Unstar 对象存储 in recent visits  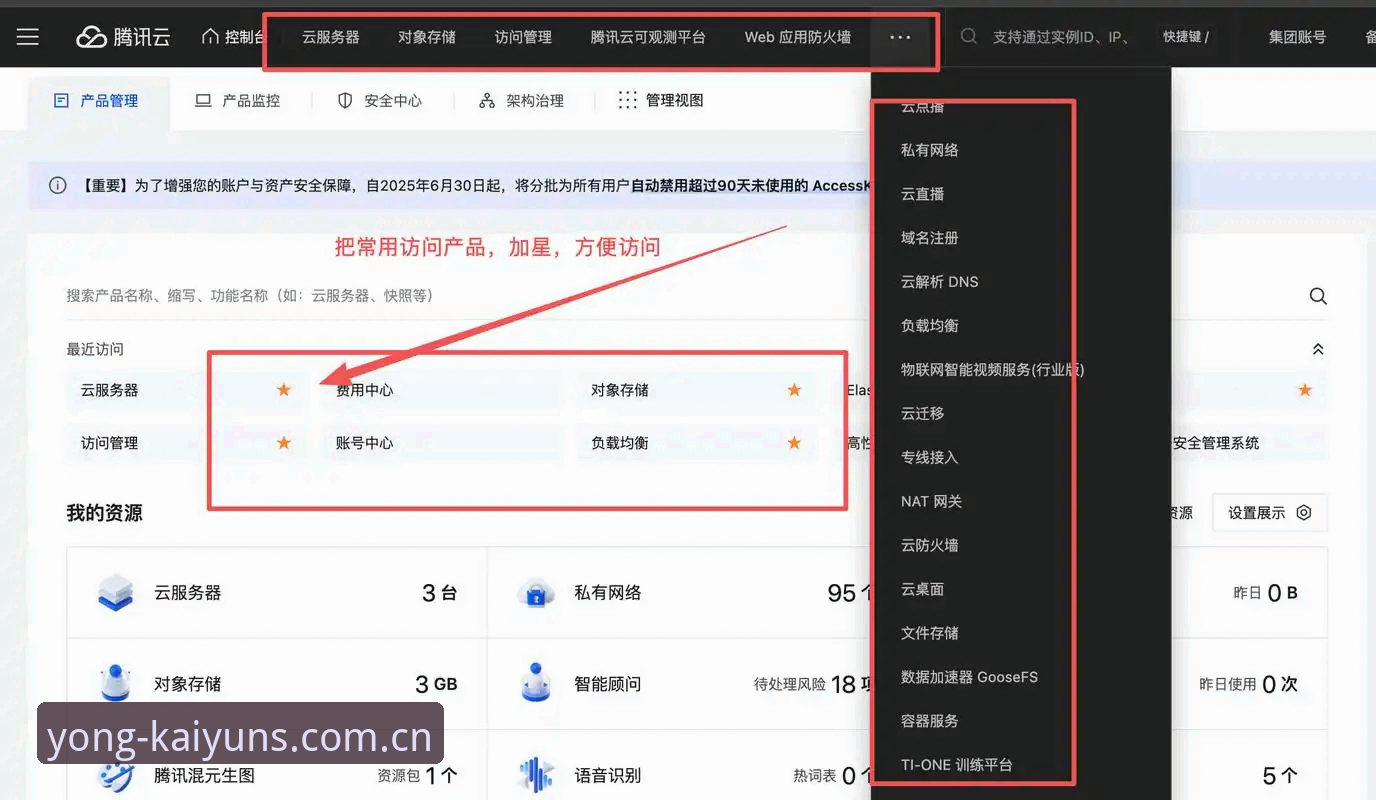[x=794, y=390]
